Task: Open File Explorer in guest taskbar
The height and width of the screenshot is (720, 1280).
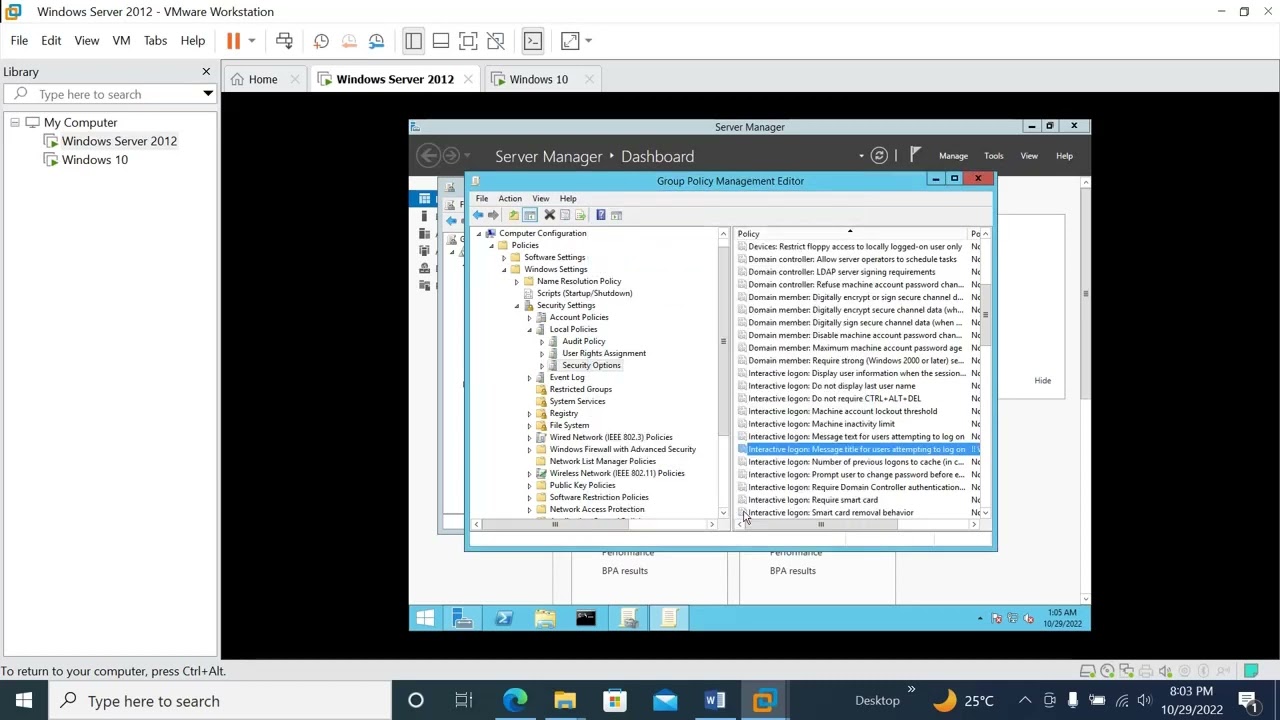Action: coord(545,619)
